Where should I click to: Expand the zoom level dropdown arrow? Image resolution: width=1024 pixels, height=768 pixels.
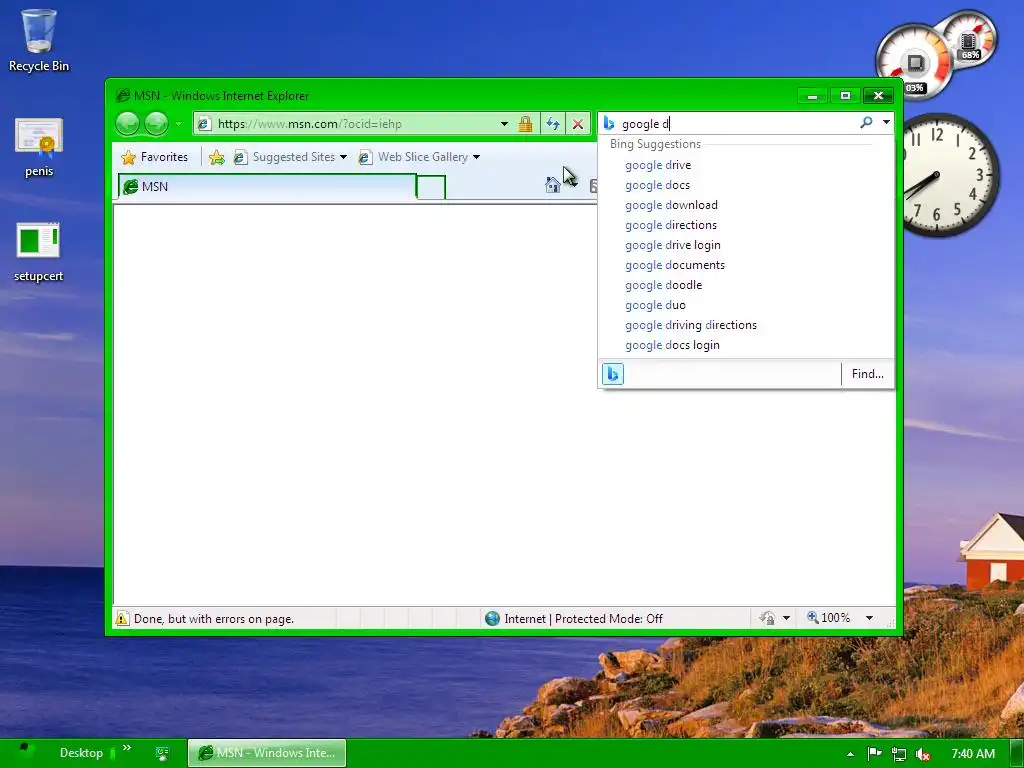pos(869,618)
